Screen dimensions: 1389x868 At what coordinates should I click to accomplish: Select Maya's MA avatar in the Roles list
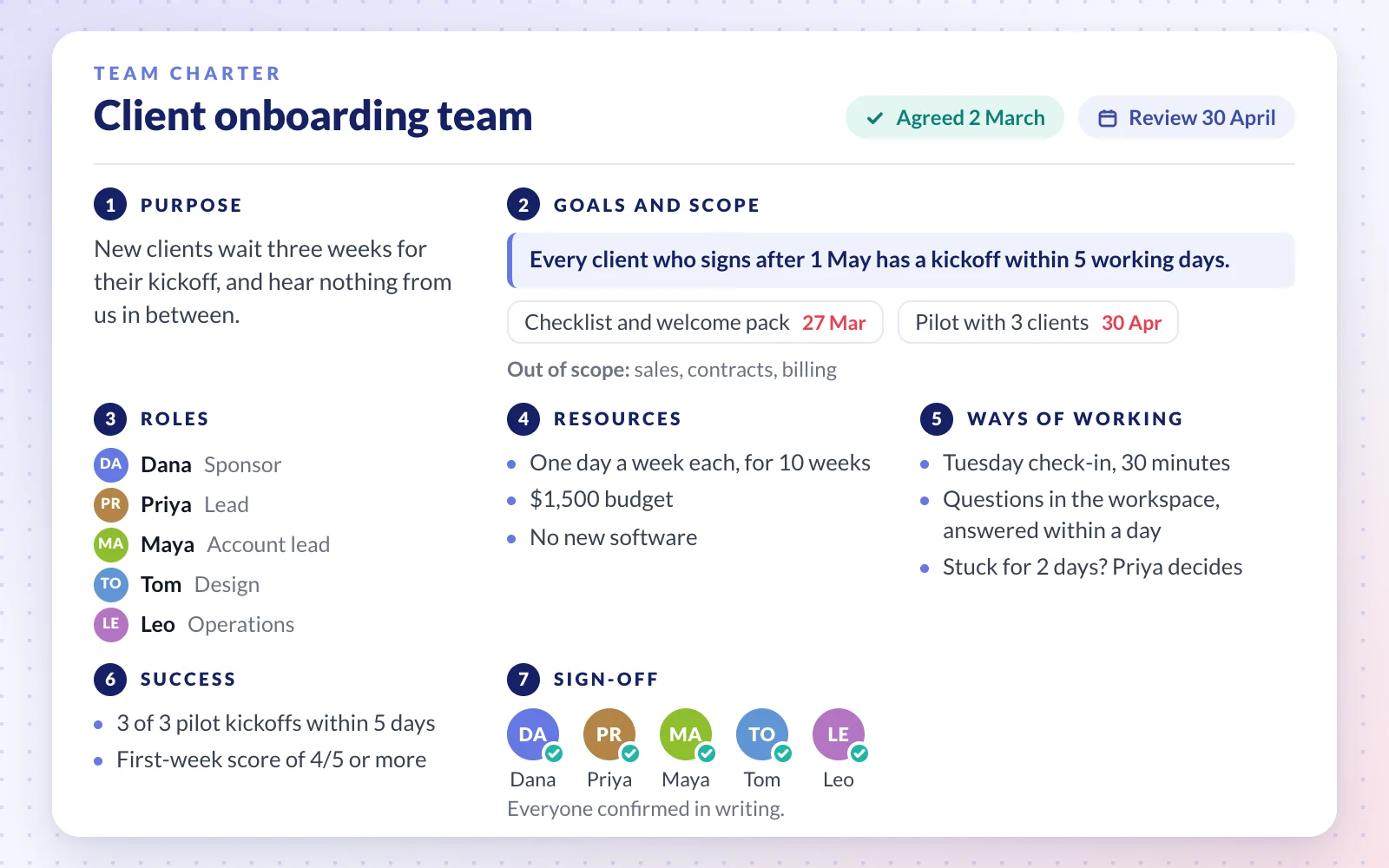click(x=111, y=544)
